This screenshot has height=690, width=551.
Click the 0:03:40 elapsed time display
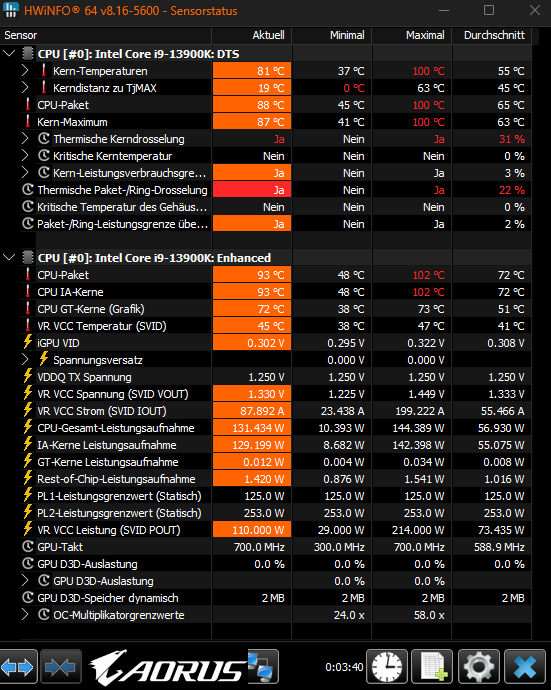pyautogui.click(x=344, y=667)
